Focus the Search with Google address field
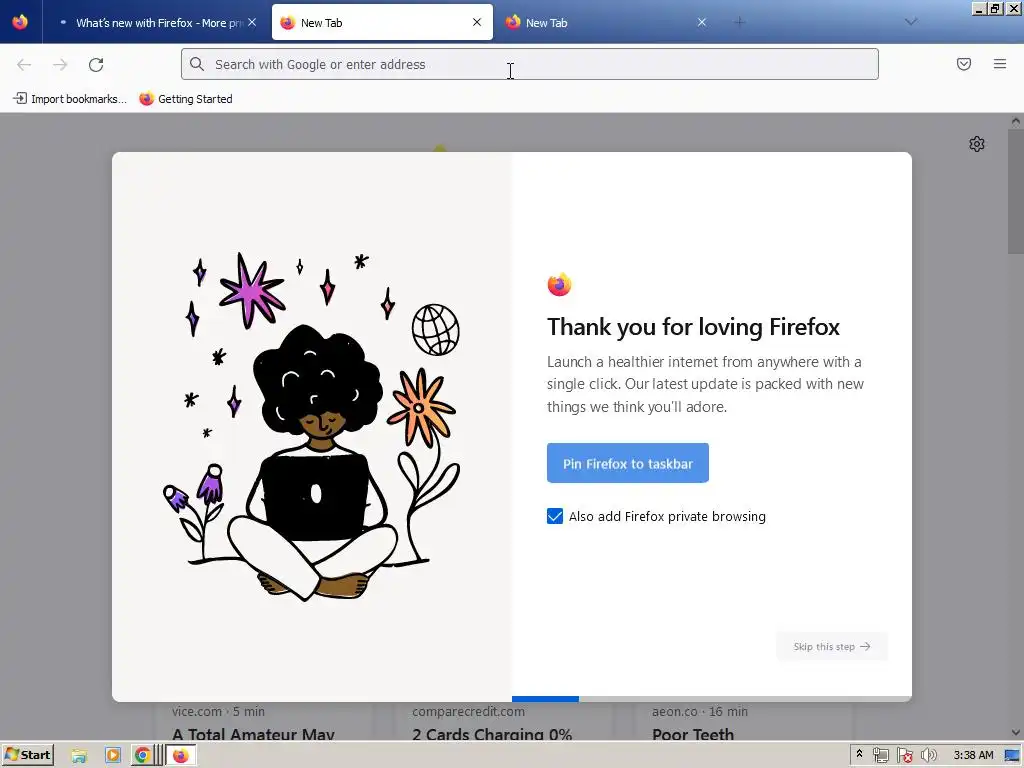The width and height of the screenshot is (1024, 768). point(530,64)
